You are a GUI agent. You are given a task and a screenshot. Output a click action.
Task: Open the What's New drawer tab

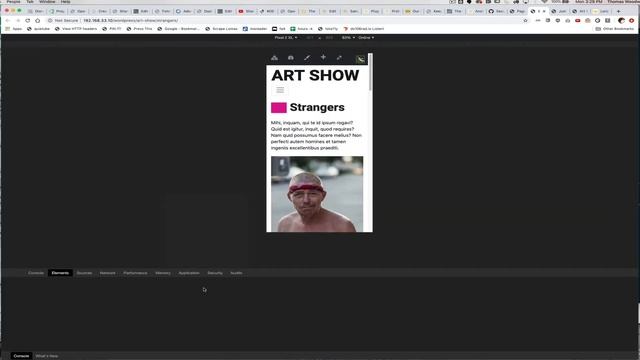(x=47, y=356)
